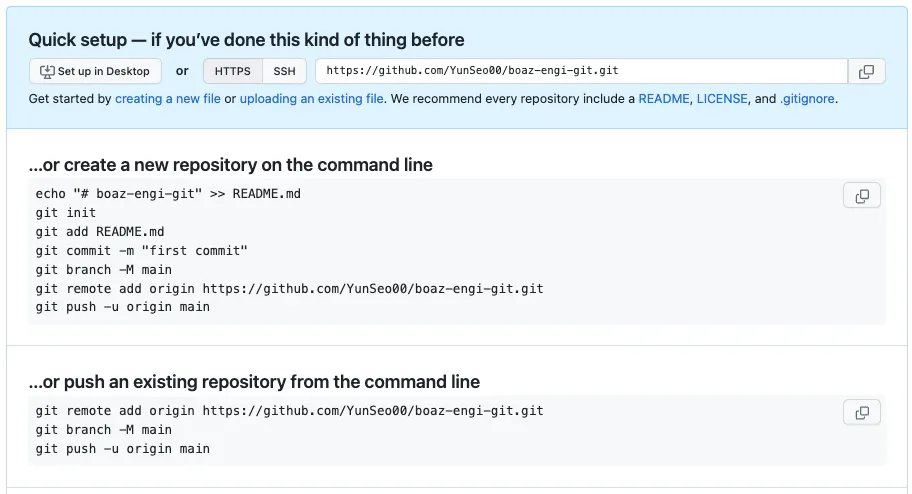912x494 pixels.
Task: Copy the push existing repository commands
Action: click(x=862, y=412)
